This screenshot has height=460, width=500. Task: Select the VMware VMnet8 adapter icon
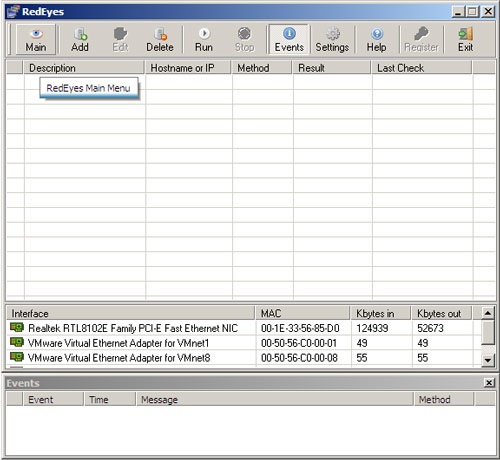(17, 357)
